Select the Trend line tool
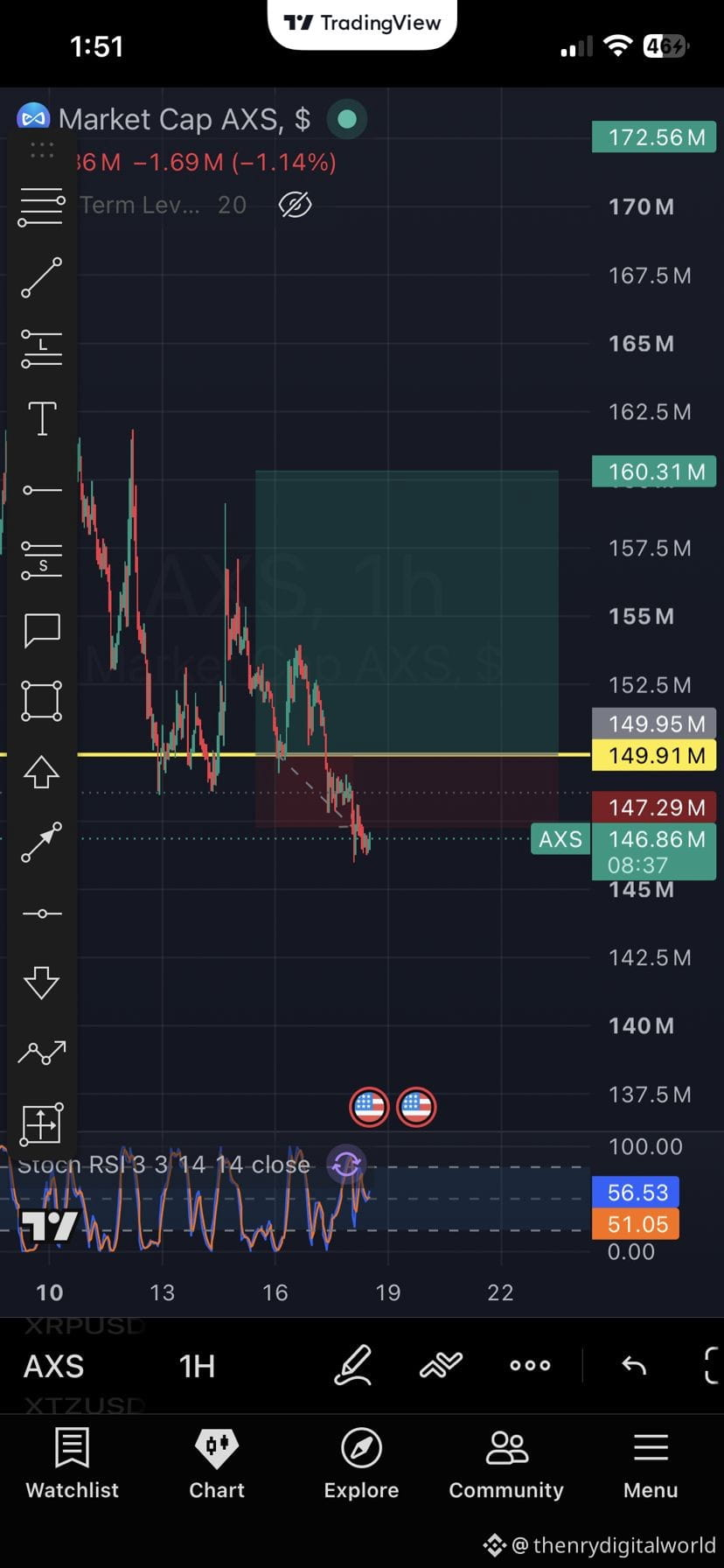The image size is (724, 1568). 41,277
